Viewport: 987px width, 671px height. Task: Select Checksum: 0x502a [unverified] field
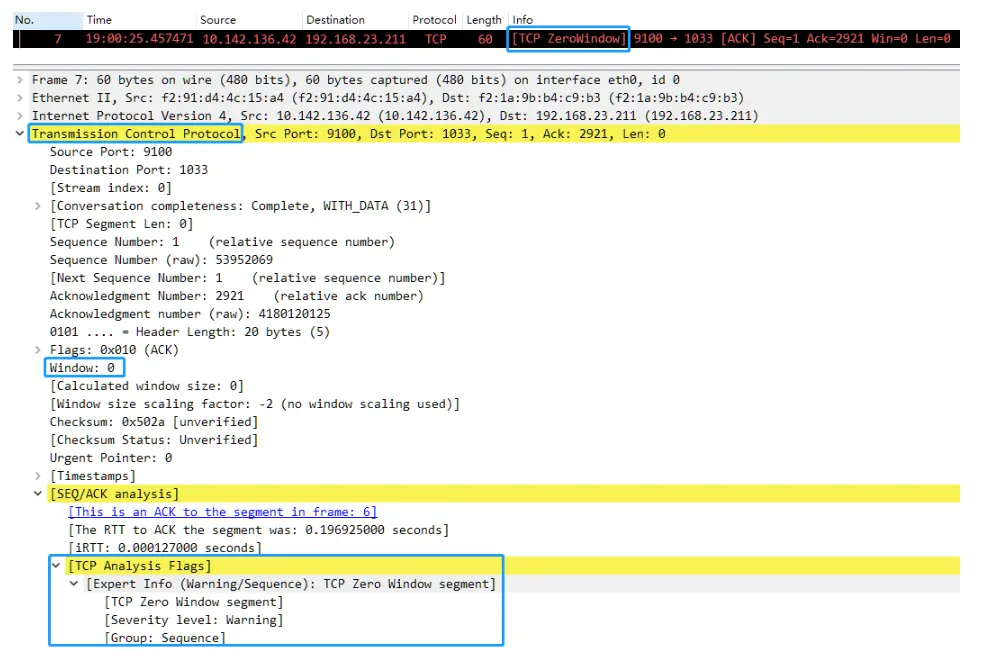coord(154,422)
